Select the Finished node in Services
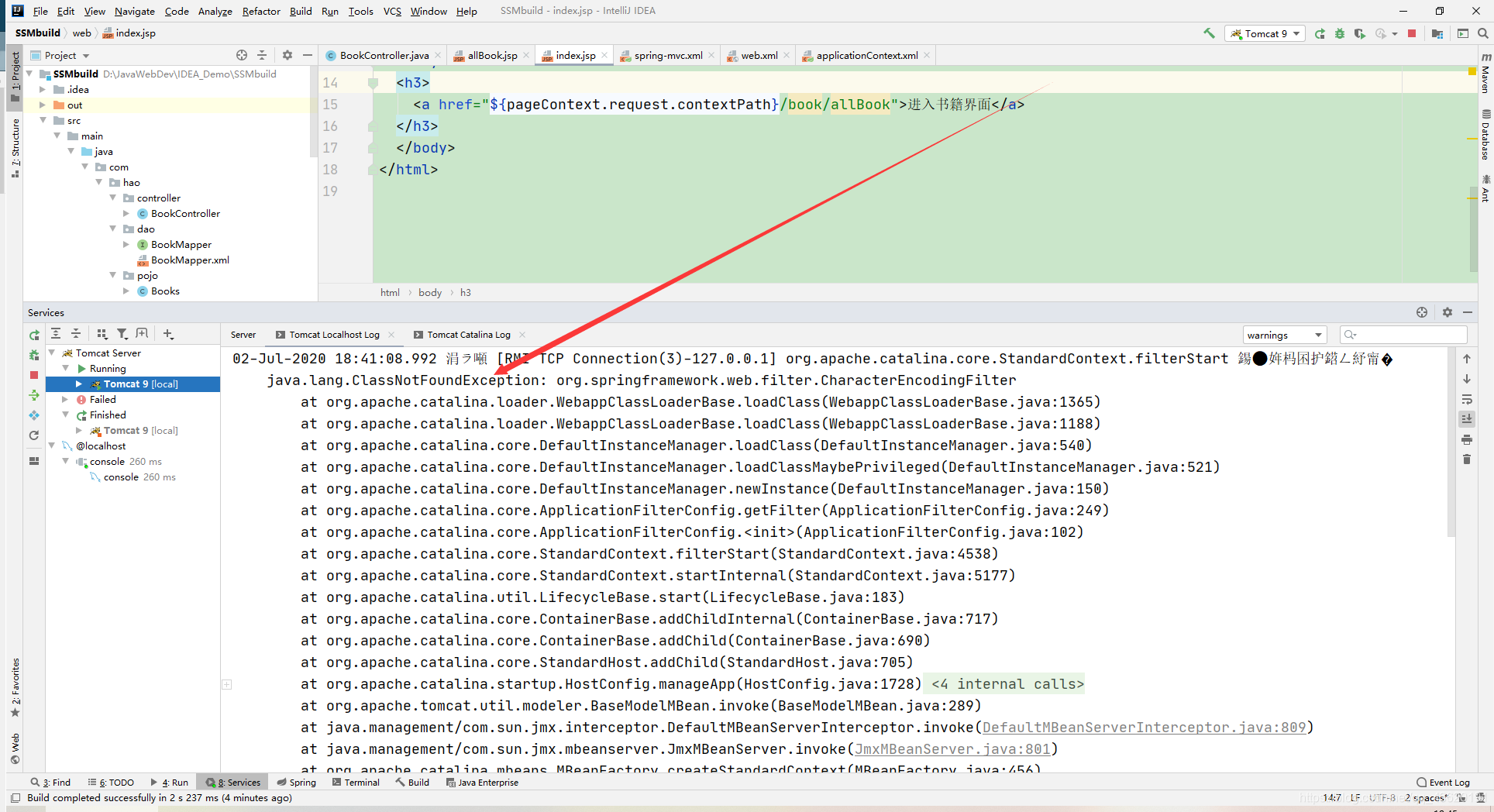 [107, 415]
